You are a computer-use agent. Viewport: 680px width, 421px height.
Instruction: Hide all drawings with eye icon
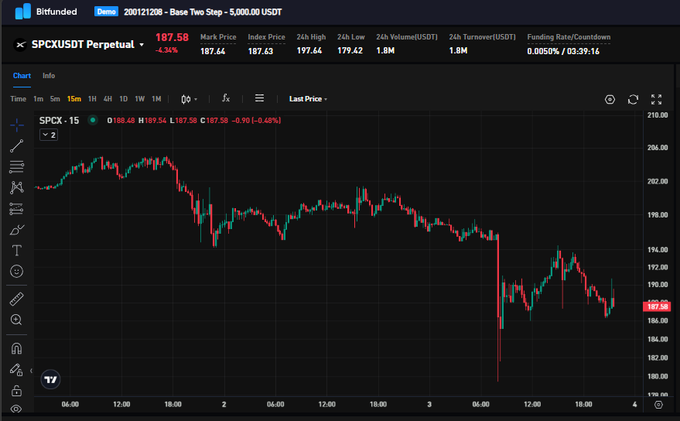point(16,408)
